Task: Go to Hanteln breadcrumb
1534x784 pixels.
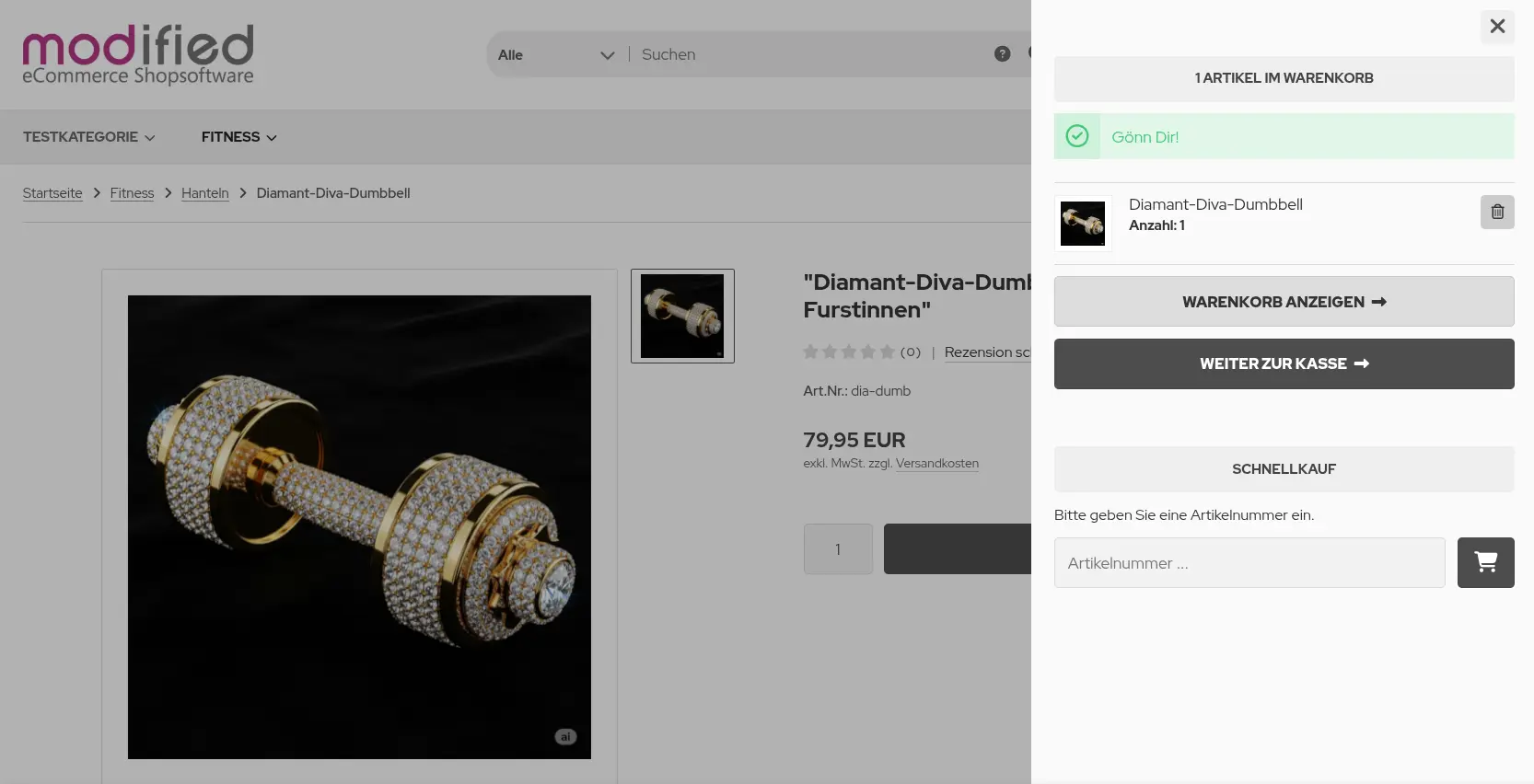Action: point(204,193)
